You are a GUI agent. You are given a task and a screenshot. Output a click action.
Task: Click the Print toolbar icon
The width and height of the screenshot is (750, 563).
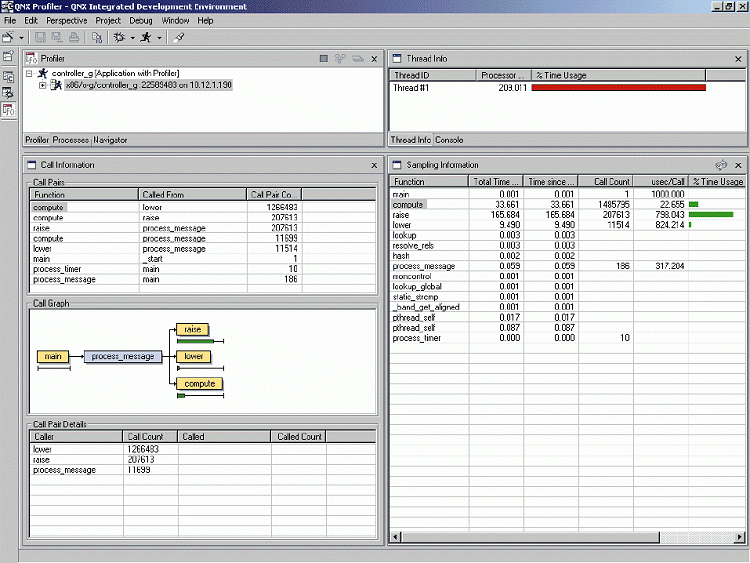pos(74,37)
